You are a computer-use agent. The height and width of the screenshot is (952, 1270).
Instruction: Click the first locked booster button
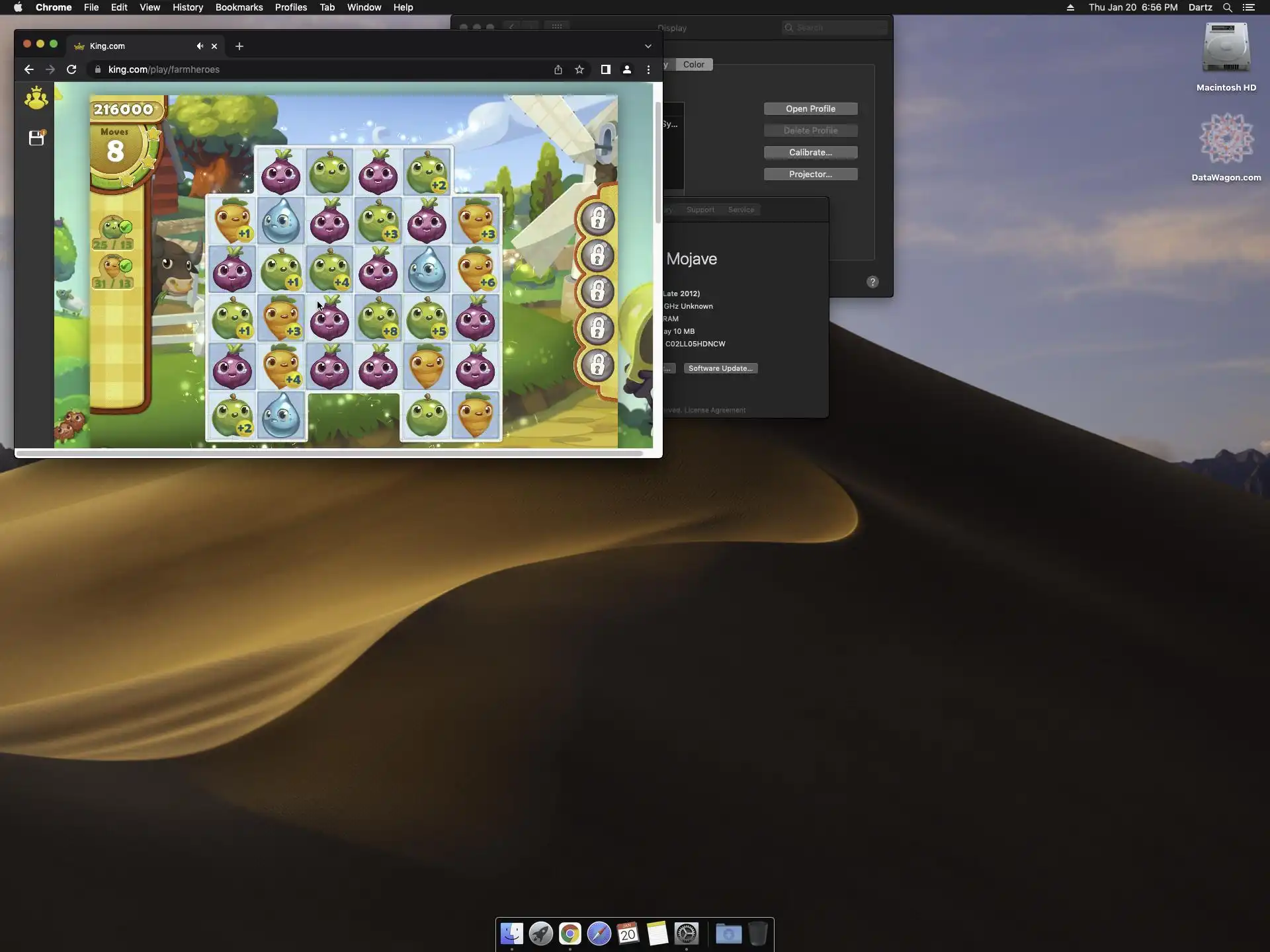tap(597, 219)
